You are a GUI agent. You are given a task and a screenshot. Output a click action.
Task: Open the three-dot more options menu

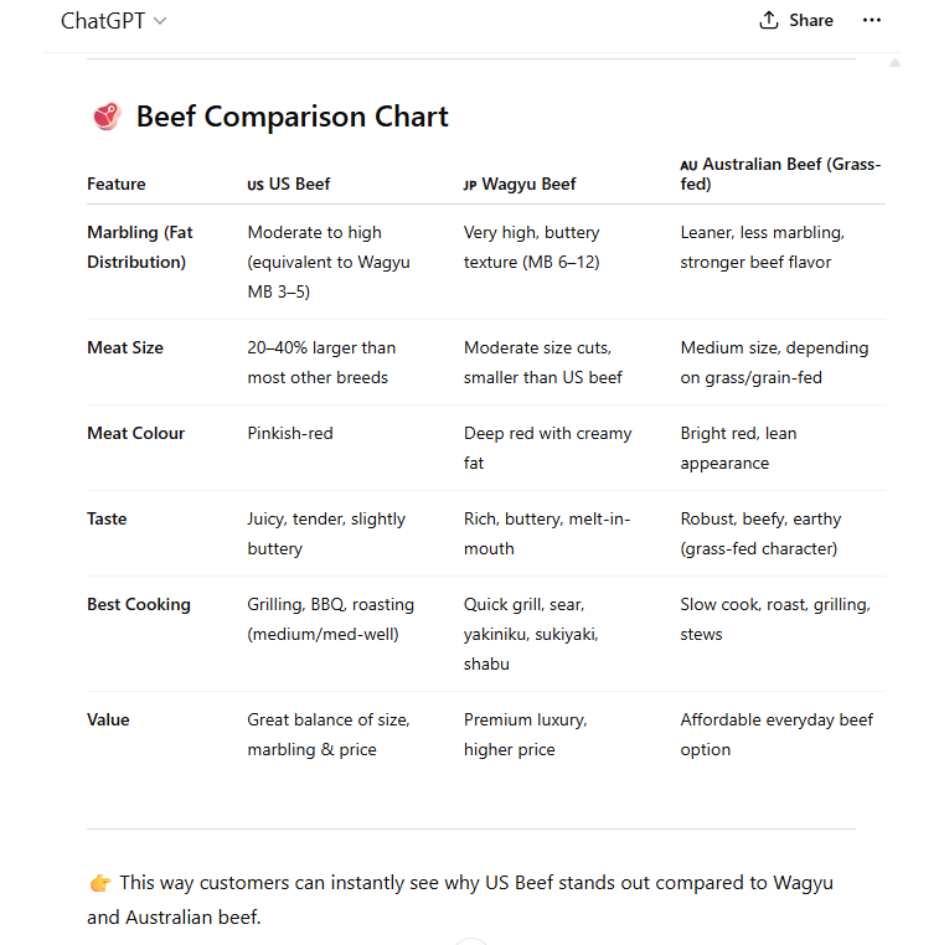click(x=871, y=20)
